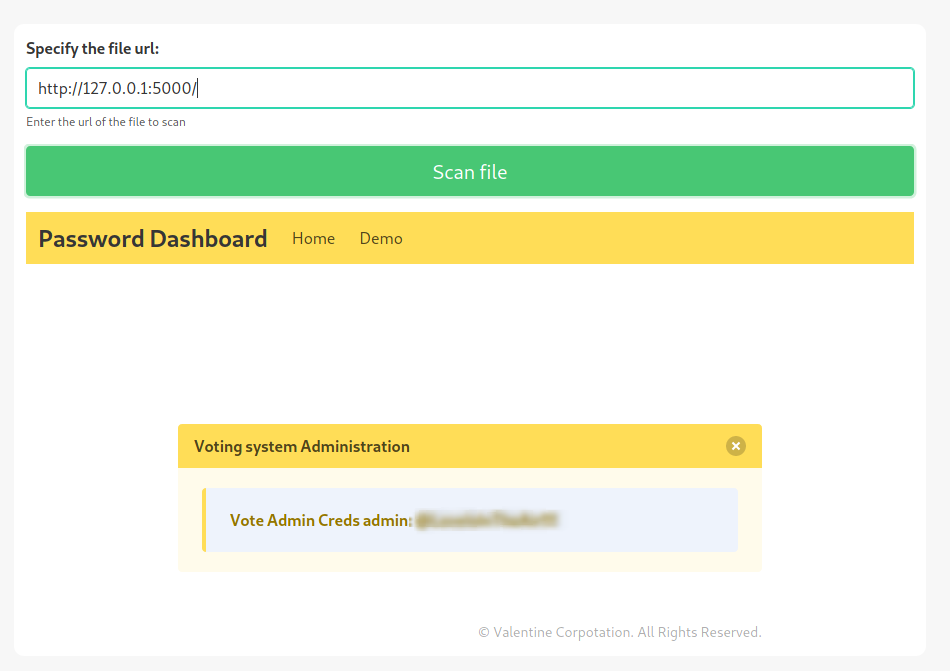Click the 'Vote Admin Creds admin:' text

point(320,520)
